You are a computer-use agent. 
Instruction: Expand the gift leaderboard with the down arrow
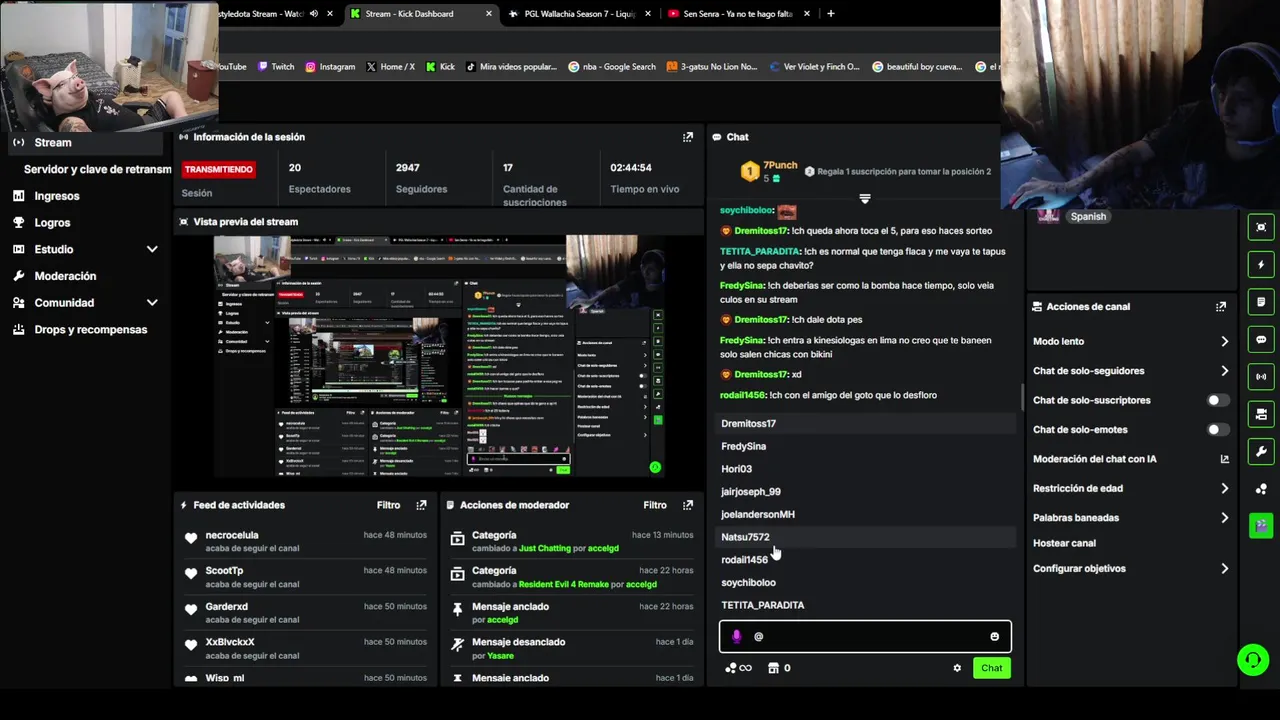coord(865,199)
